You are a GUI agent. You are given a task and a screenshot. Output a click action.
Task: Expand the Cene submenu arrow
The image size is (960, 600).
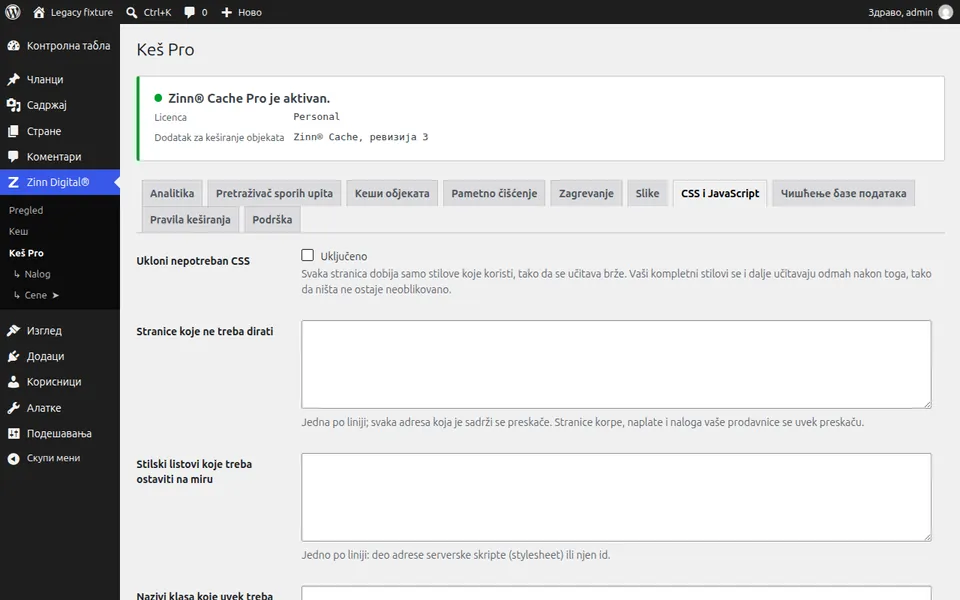[x=56, y=295]
